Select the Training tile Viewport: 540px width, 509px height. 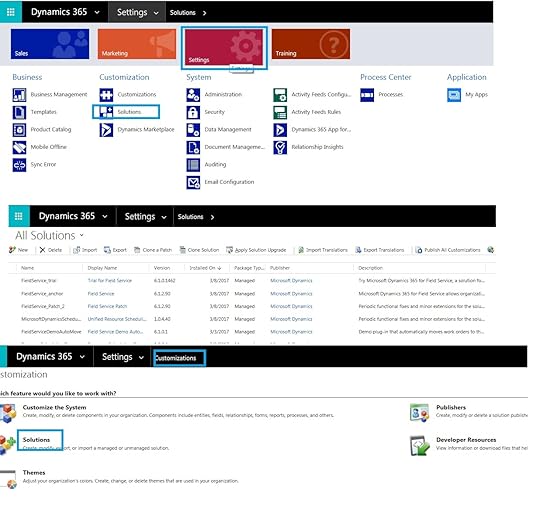click(311, 44)
